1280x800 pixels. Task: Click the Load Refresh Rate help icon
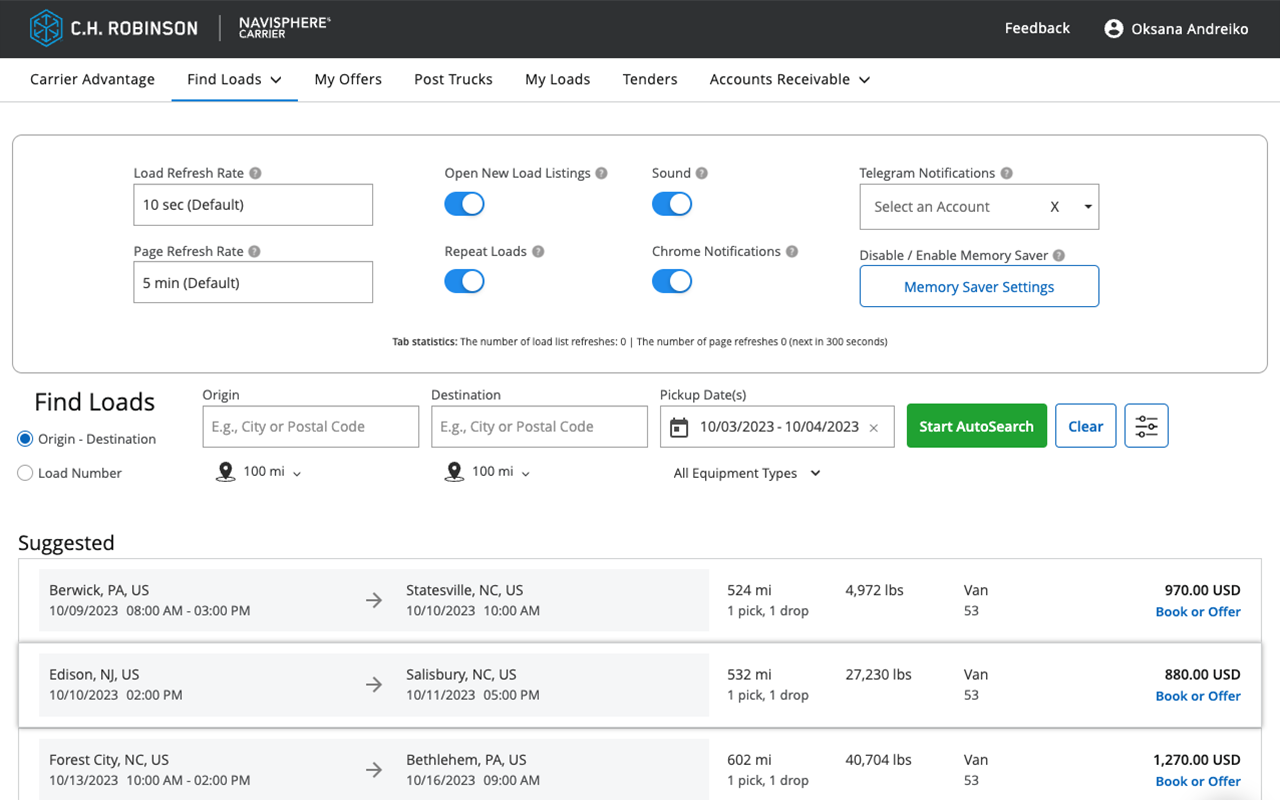coord(255,173)
